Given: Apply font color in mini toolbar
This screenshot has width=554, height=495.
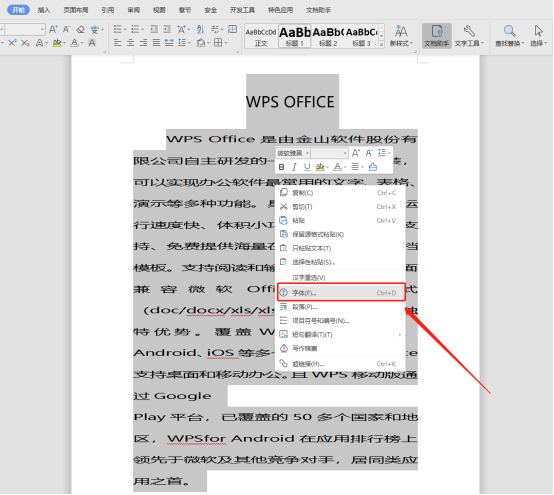Looking at the screenshot, I should click(337, 167).
